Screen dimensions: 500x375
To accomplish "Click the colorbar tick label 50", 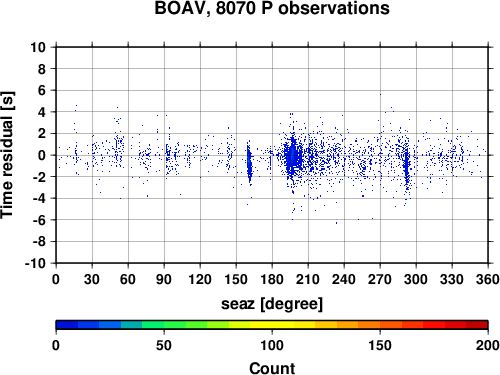I will pos(164,345).
